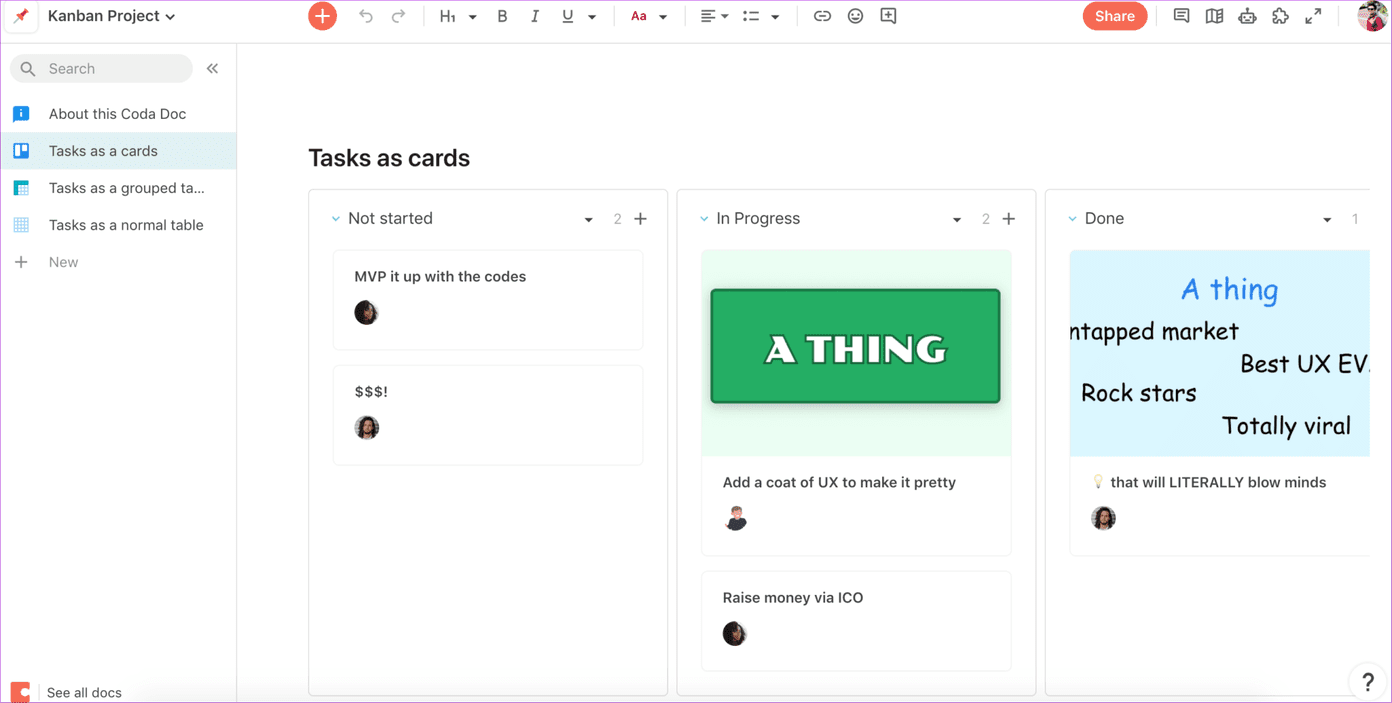Toggle full-screen expand icon

(1313, 16)
